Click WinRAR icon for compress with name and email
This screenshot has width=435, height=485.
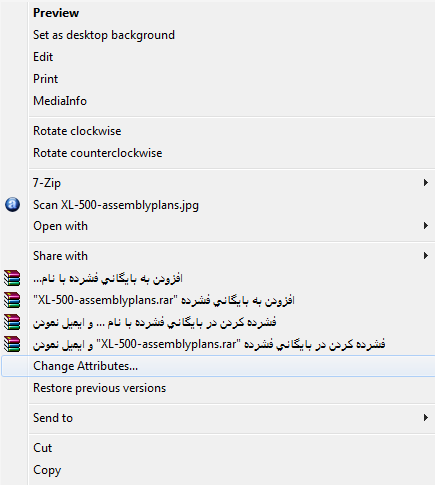click(x=12, y=322)
